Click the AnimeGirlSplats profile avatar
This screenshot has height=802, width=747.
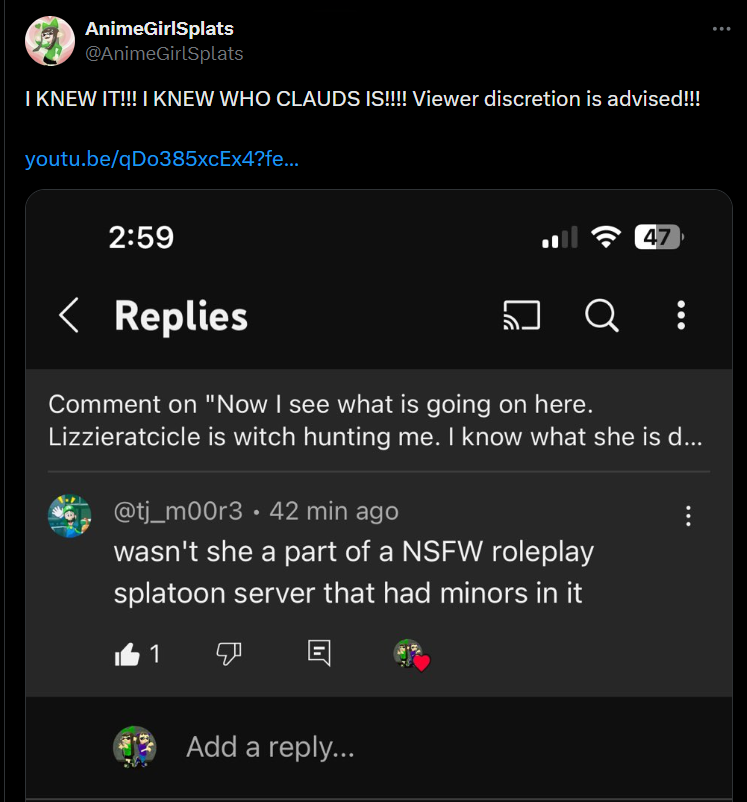pos(50,41)
